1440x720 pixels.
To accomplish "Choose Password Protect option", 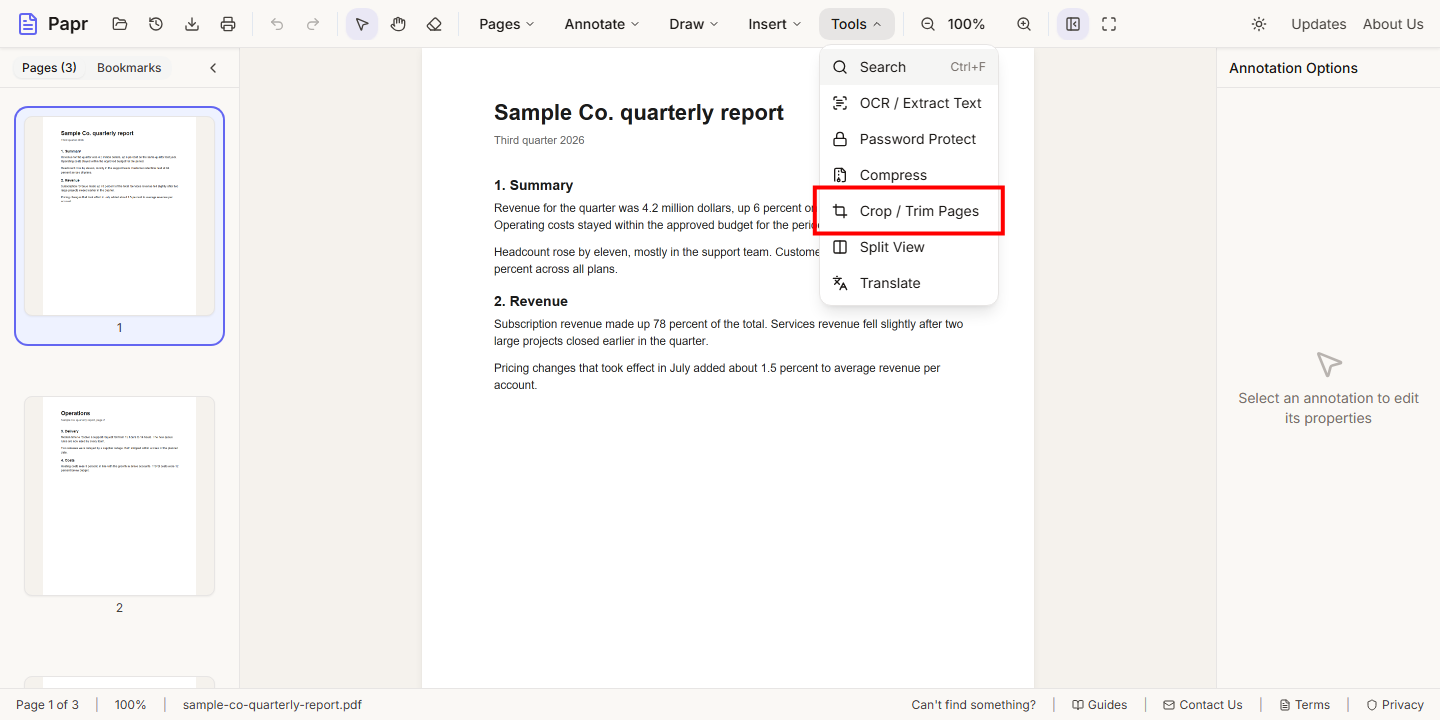I will tap(909, 139).
